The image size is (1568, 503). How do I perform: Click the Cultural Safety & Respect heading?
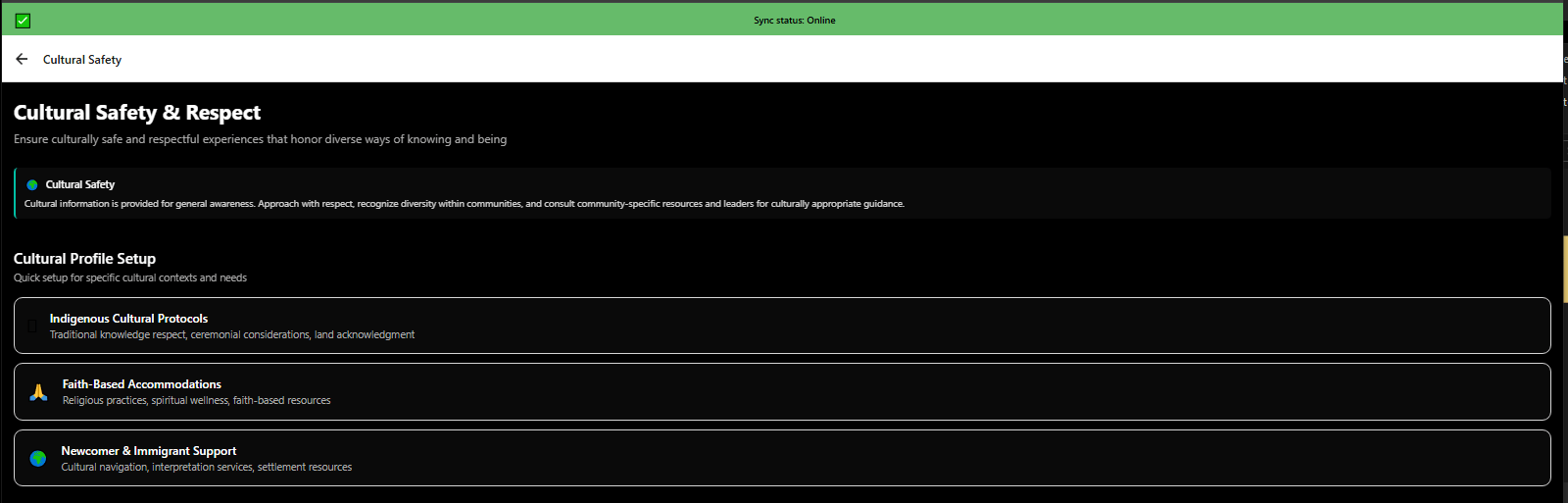point(137,113)
